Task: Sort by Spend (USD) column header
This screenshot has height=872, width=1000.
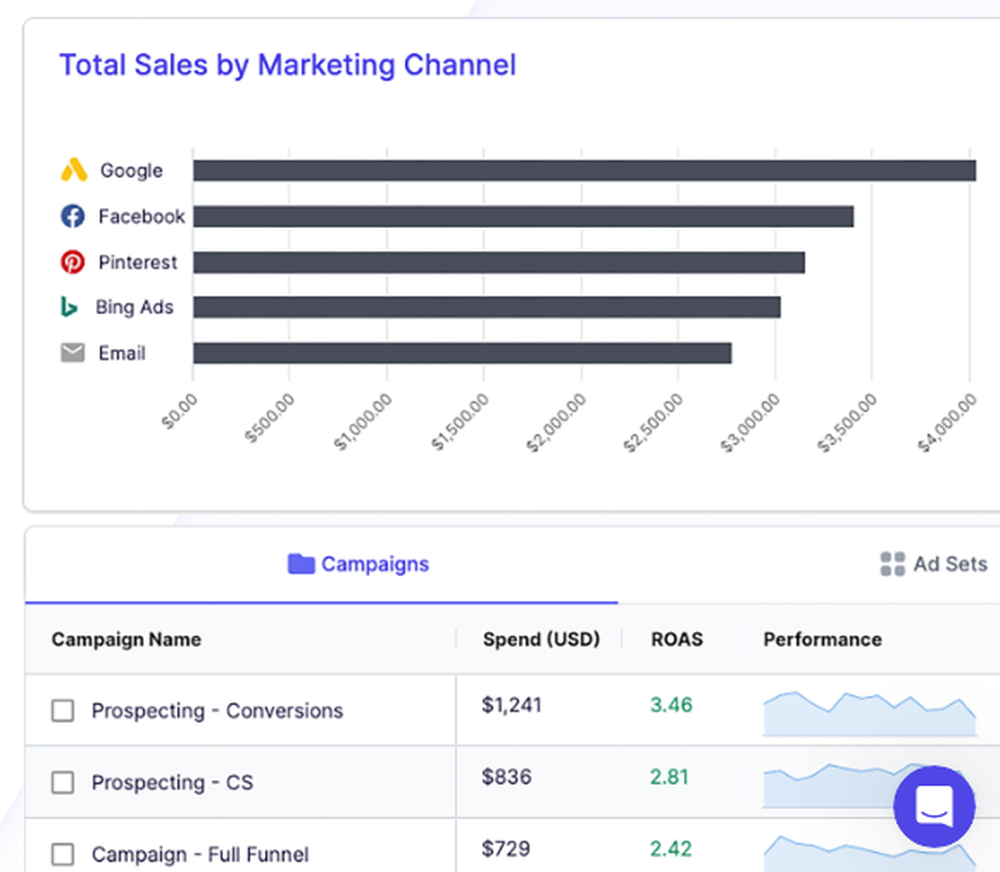Action: pos(541,639)
